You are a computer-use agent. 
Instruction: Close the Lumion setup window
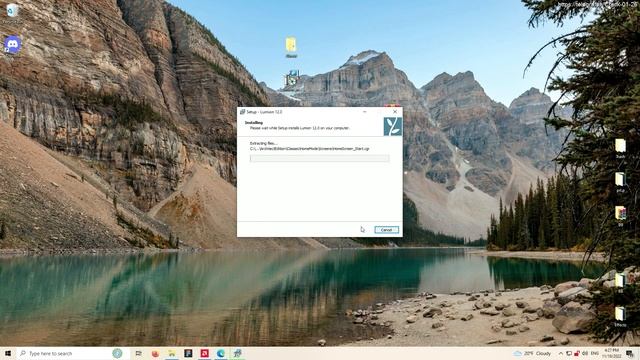coord(395,111)
